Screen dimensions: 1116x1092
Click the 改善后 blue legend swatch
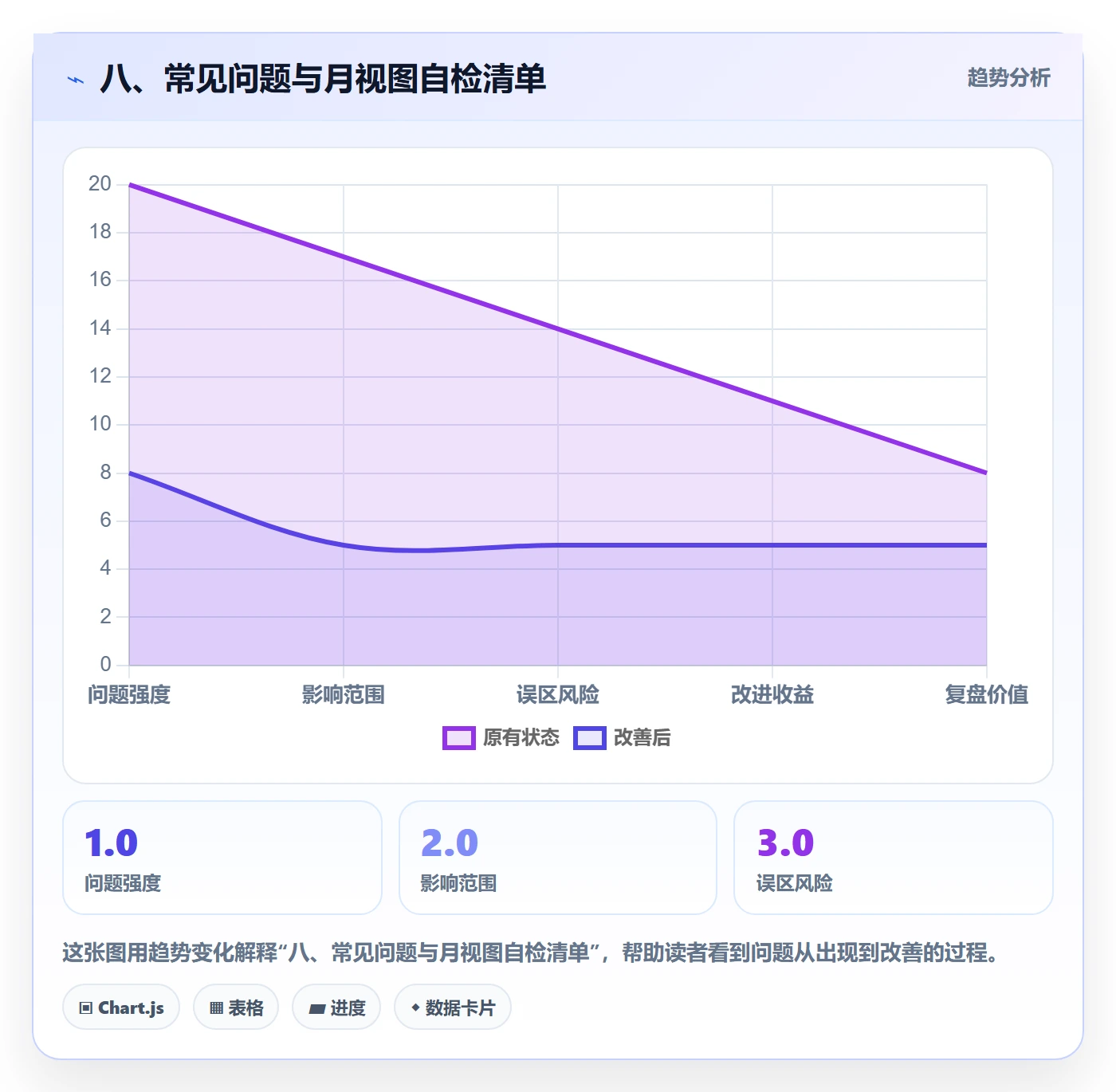point(590,738)
